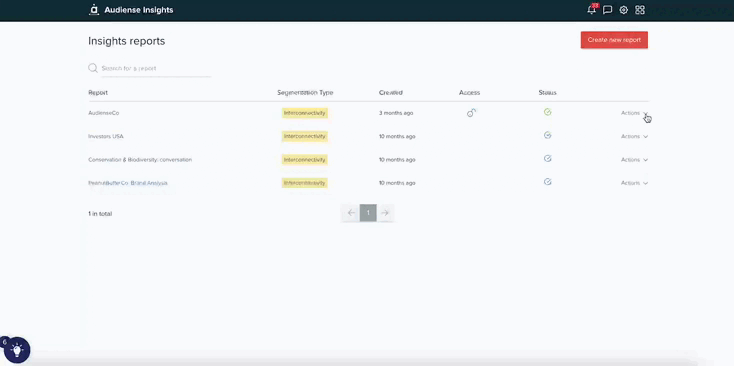Expand Actions for Conservation & Biodiversity report

pos(634,160)
